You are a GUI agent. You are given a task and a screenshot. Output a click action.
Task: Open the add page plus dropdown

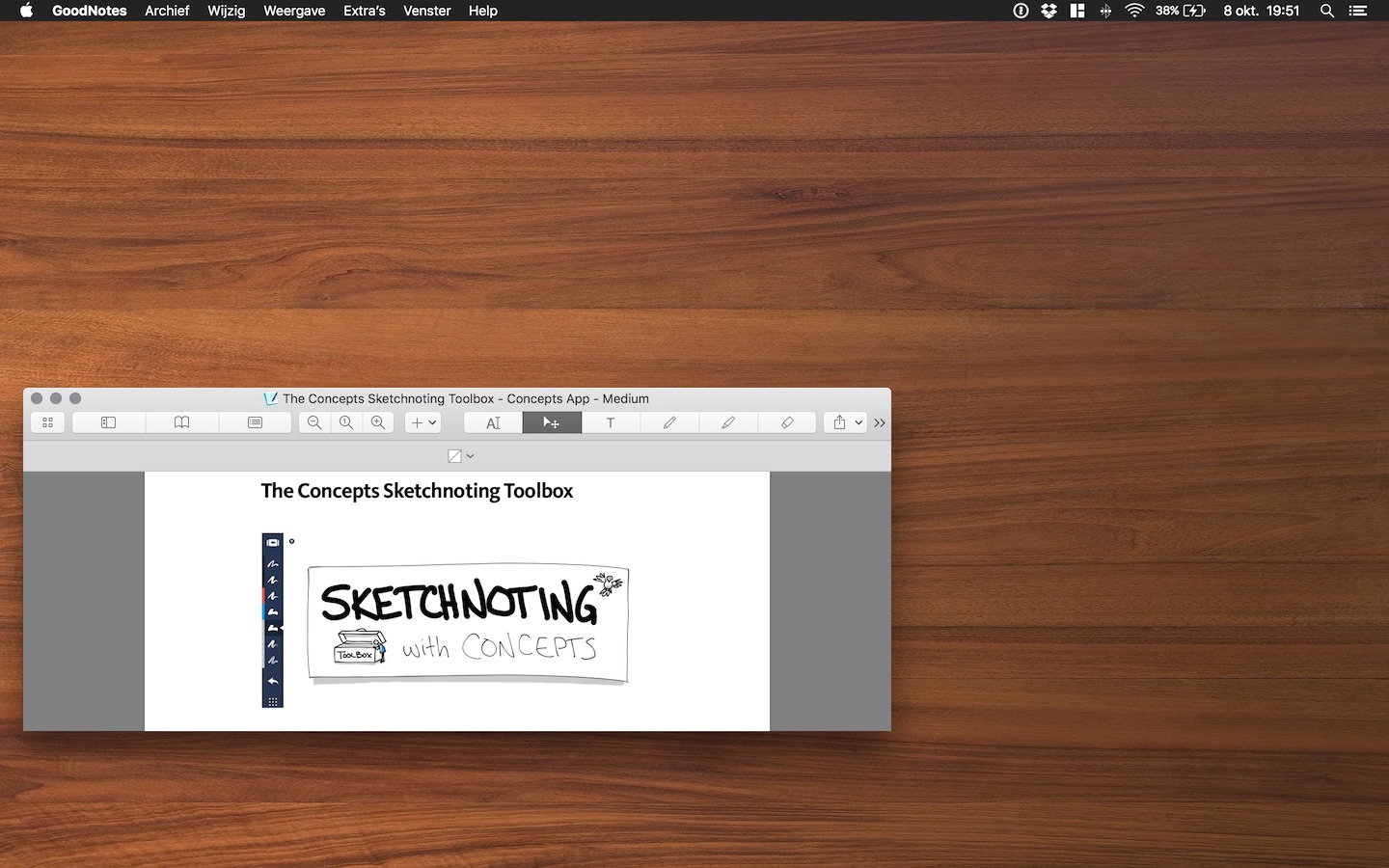[422, 422]
